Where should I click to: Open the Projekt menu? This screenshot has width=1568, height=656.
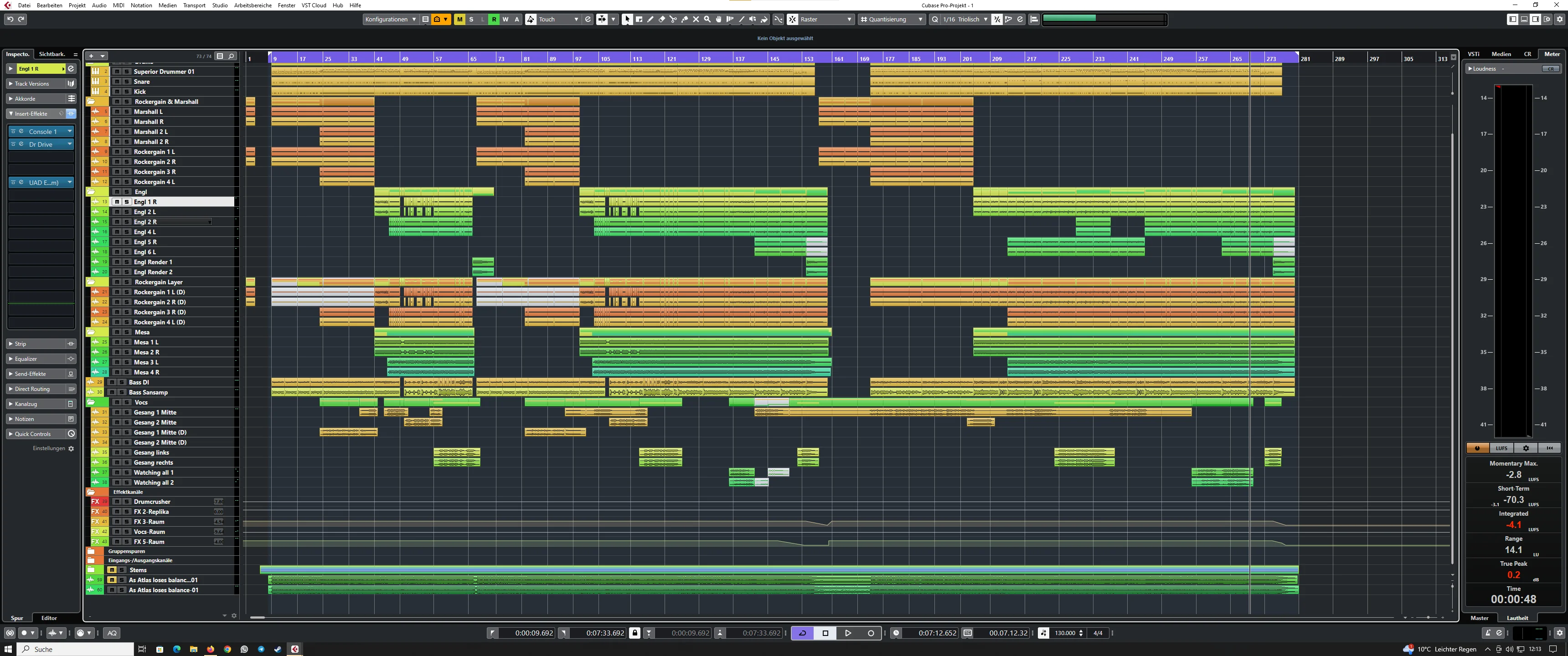[x=77, y=5]
